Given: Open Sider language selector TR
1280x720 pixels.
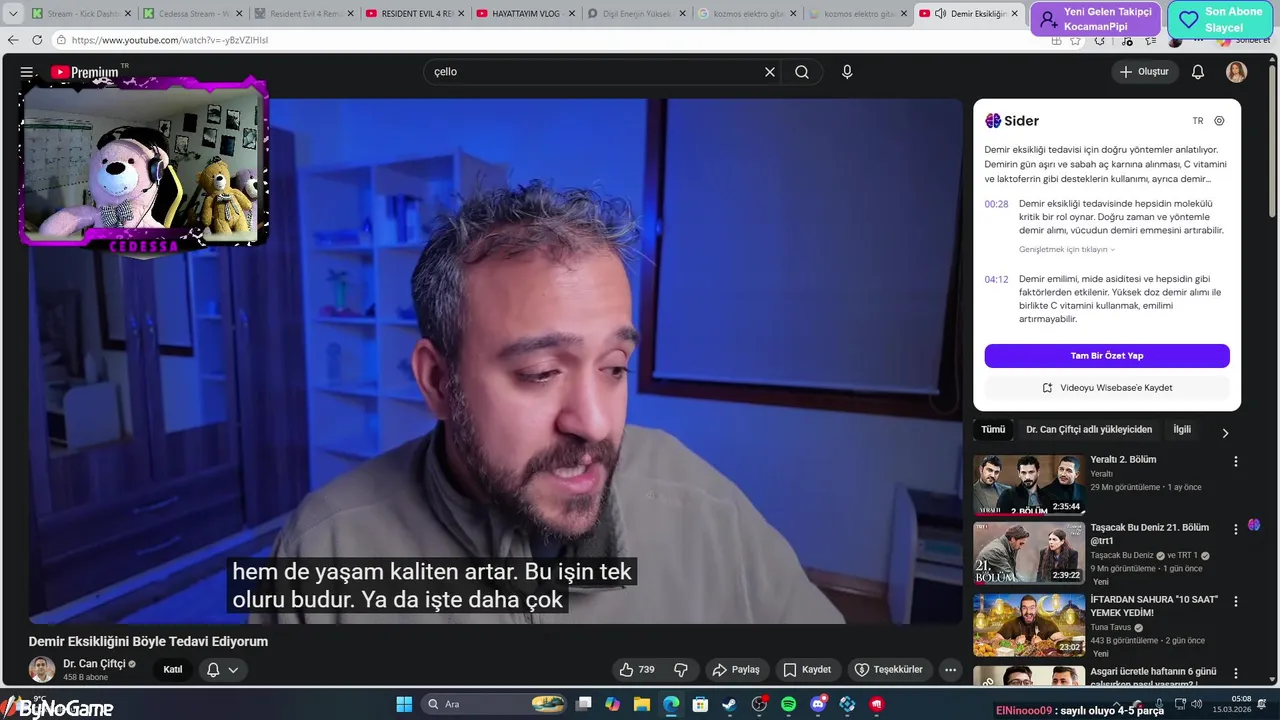Looking at the screenshot, I should tap(1198, 121).
